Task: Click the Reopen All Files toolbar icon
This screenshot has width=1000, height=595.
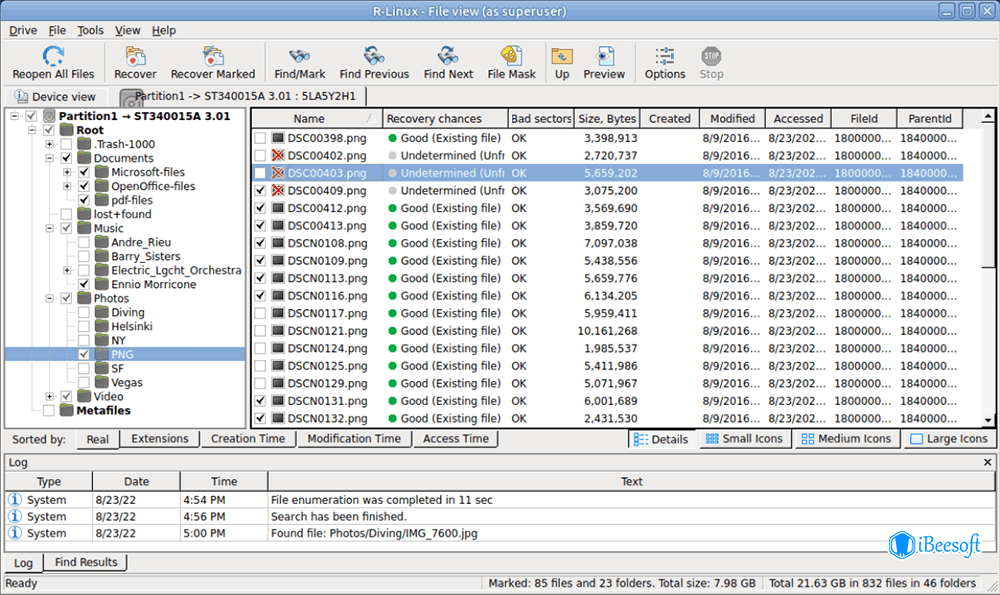Action: pyautogui.click(x=53, y=56)
